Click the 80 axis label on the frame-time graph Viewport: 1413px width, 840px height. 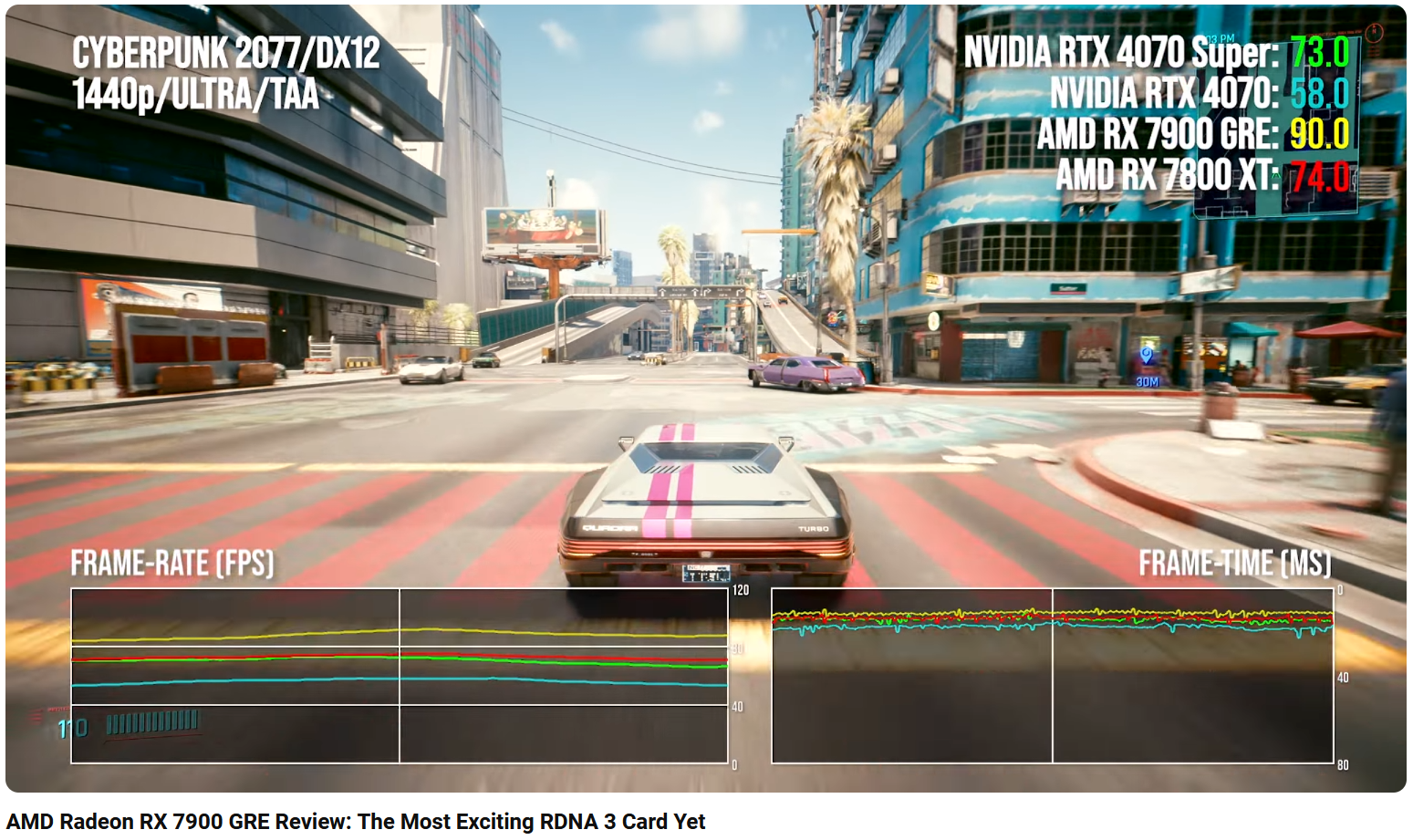pos(1343,764)
